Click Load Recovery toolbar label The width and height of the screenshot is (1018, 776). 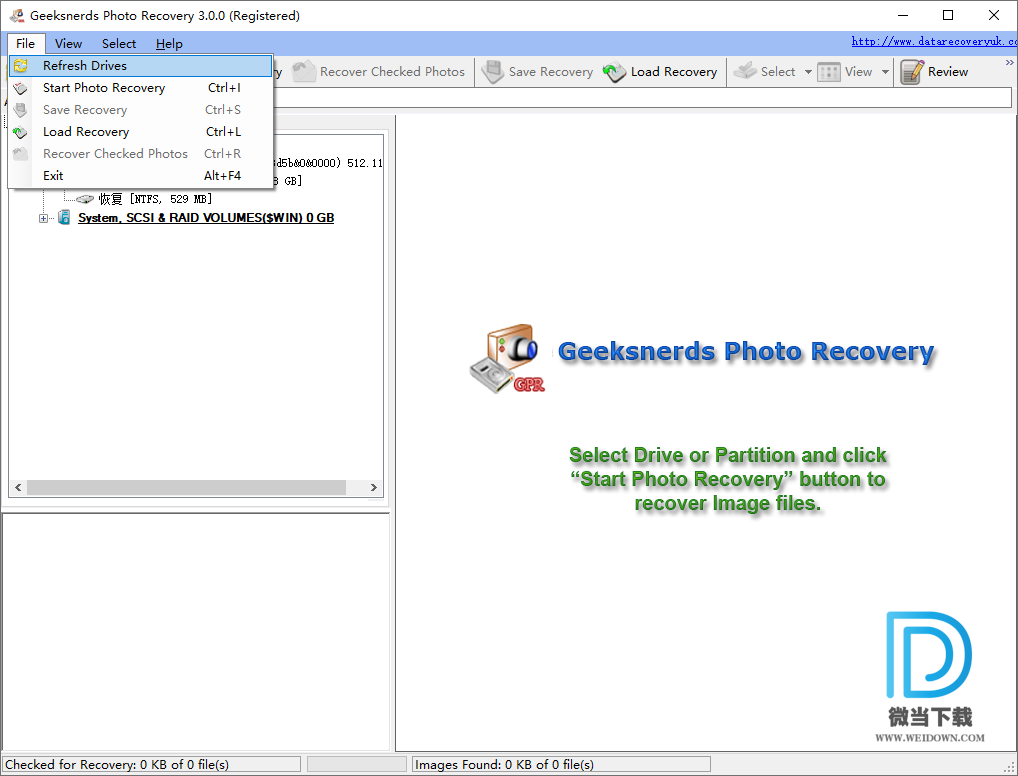674,71
